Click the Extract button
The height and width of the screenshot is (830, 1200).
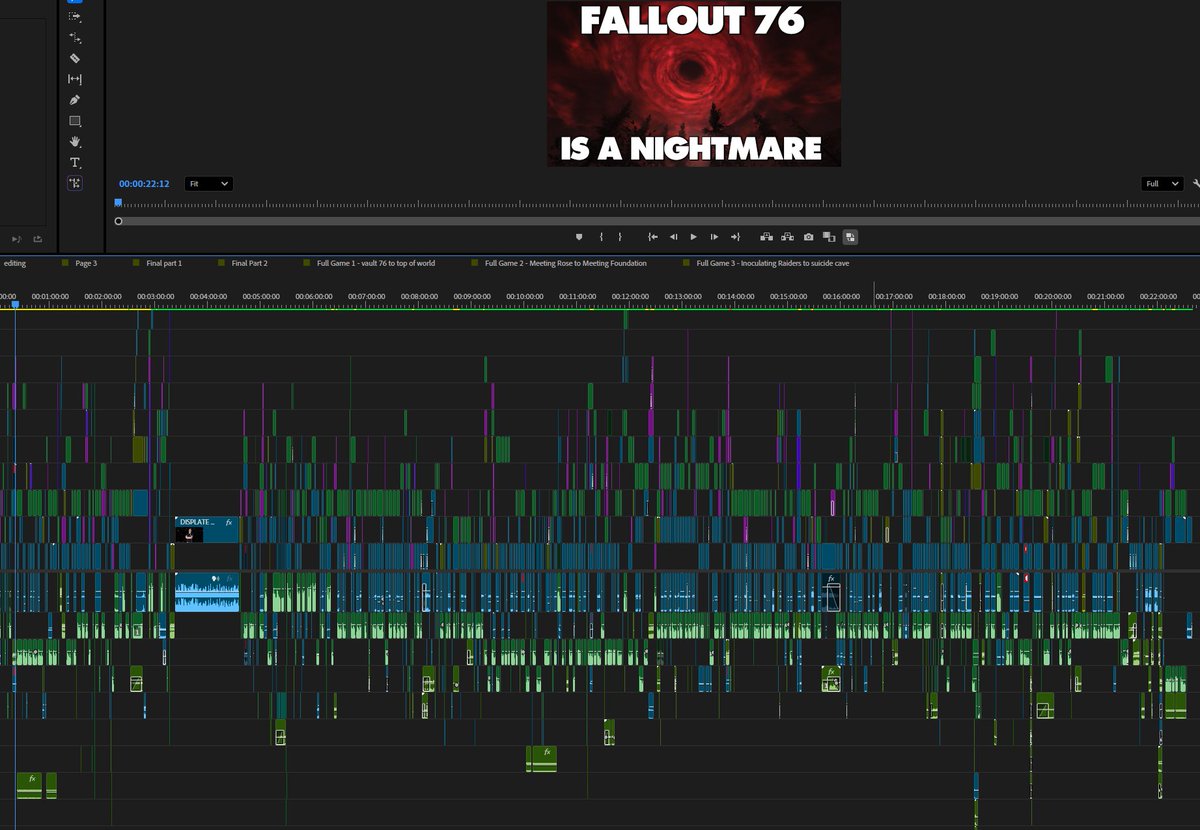pos(788,237)
